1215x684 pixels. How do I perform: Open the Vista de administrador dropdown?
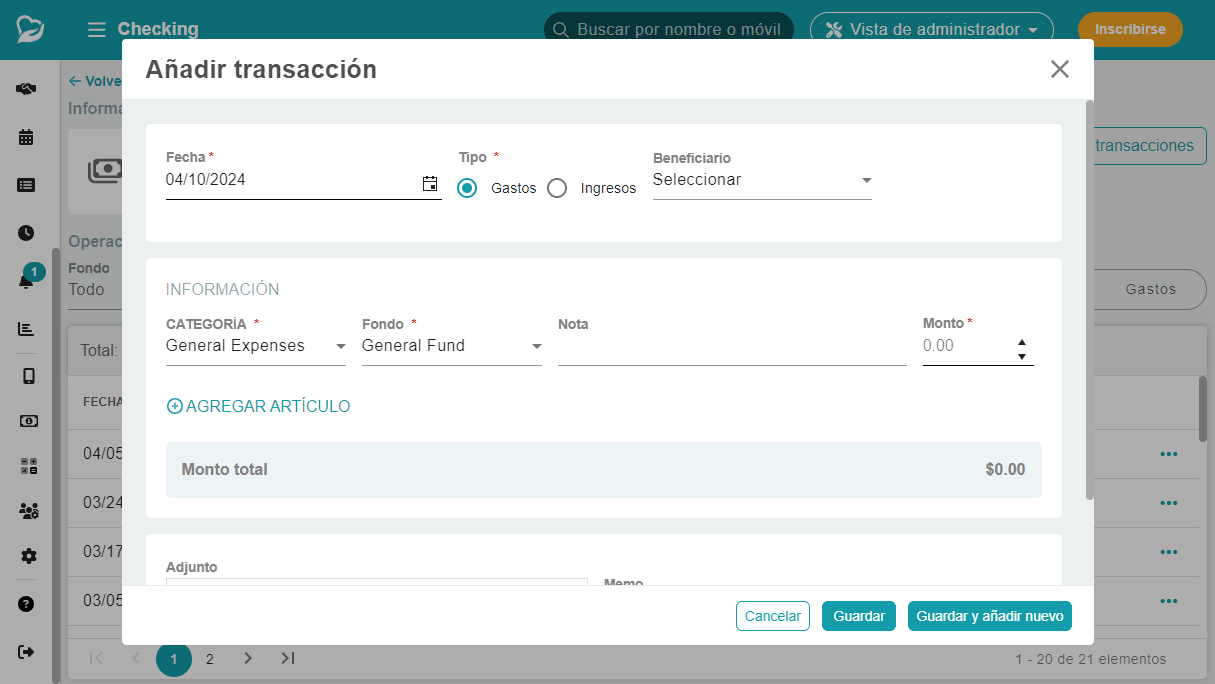point(932,30)
